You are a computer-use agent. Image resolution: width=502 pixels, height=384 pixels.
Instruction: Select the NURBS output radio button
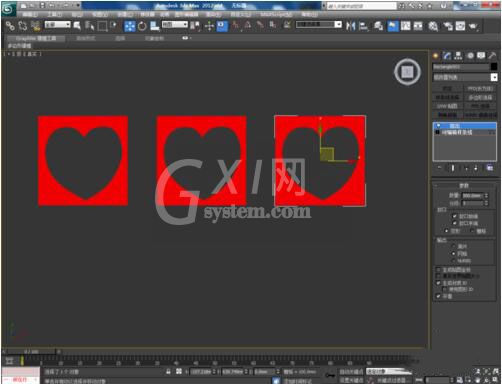tap(453, 260)
